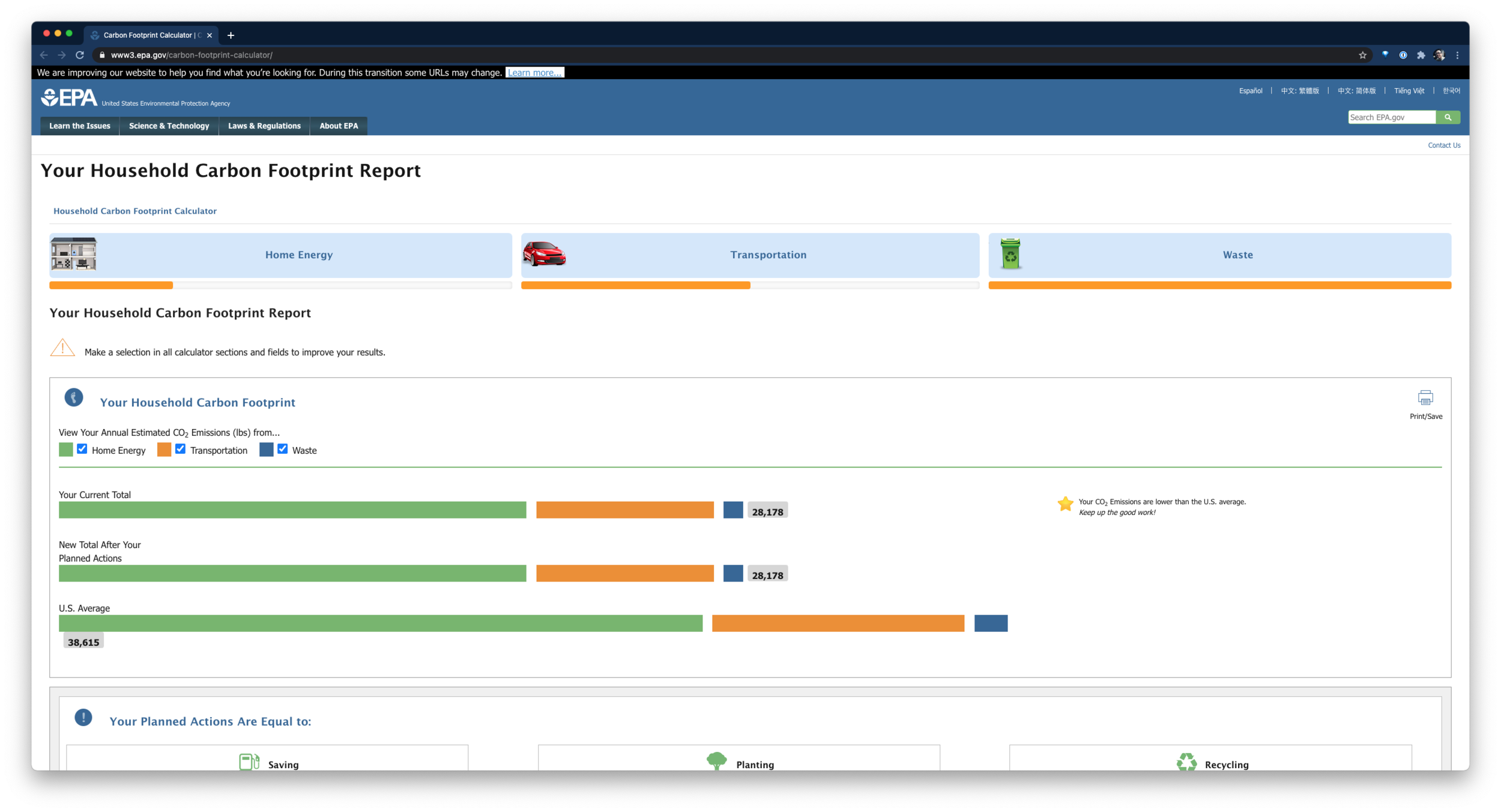Screen dimensions: 1501x812
Task: Click the house icon in Home Energy
Action: pos(73,254)
